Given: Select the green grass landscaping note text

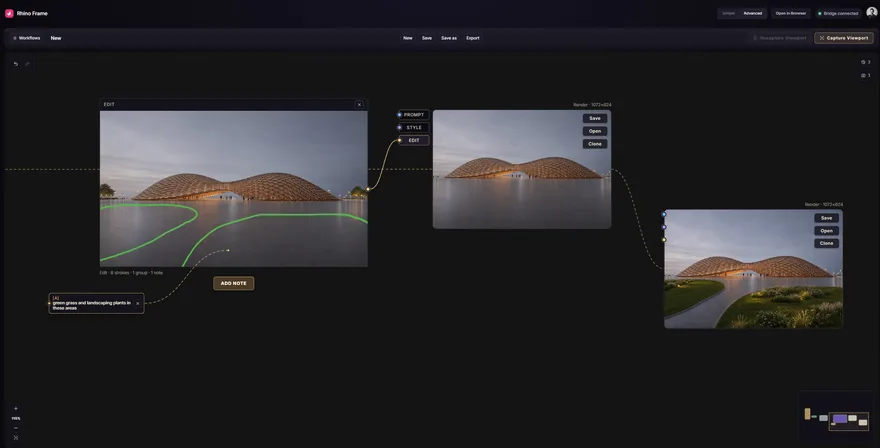Looking at the screenshot, I should [91, 305].
